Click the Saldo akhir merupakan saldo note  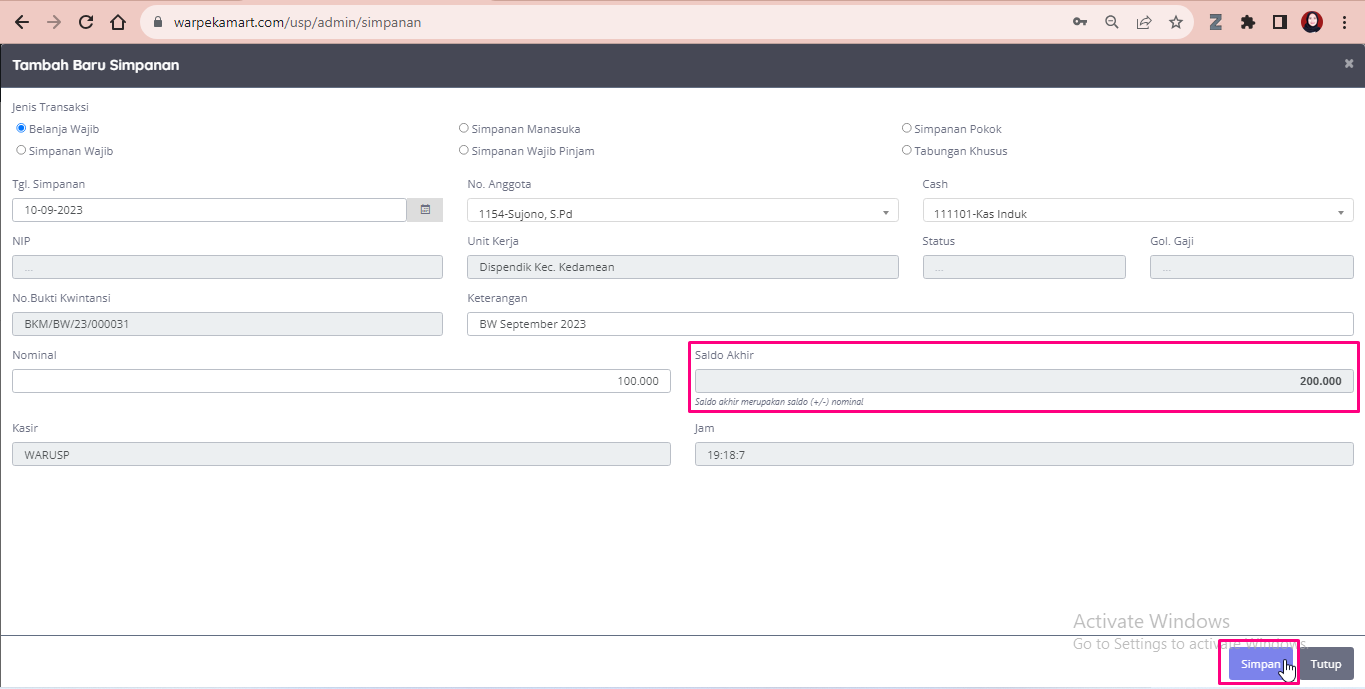click(x=779, y=402)
